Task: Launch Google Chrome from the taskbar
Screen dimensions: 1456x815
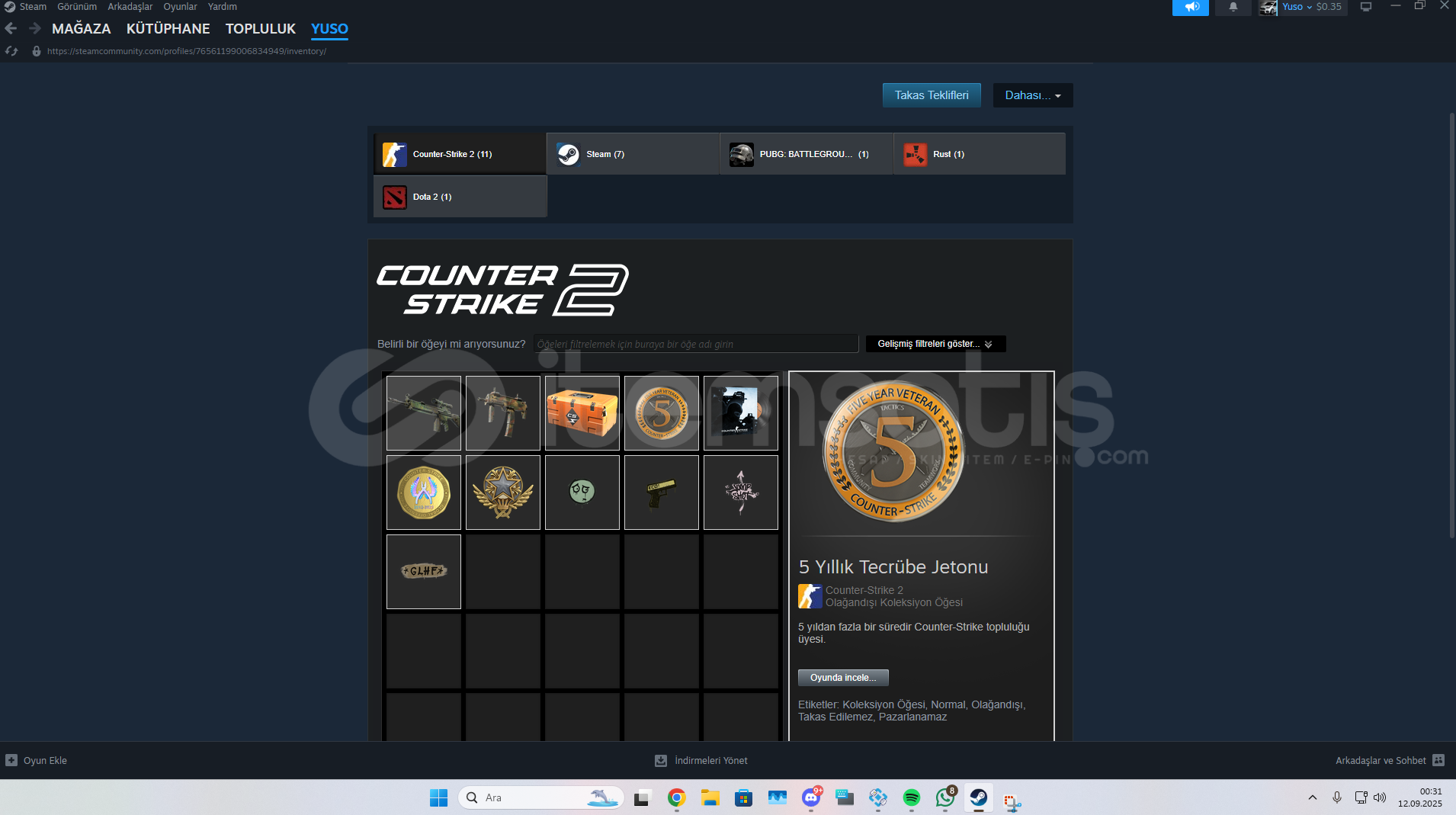Action: (676, 797)
